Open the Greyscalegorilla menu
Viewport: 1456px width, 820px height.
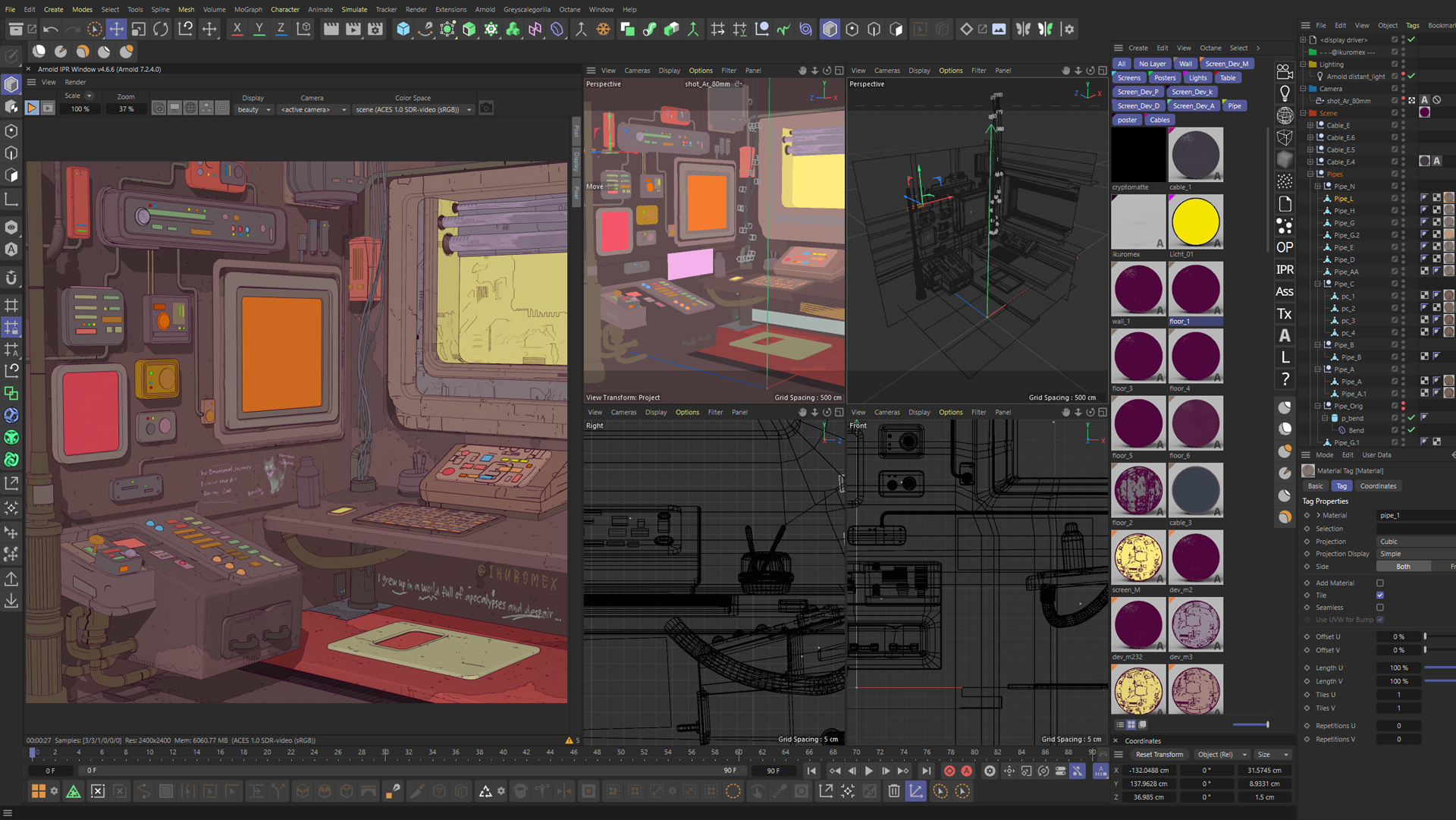[x=527, y=9]
